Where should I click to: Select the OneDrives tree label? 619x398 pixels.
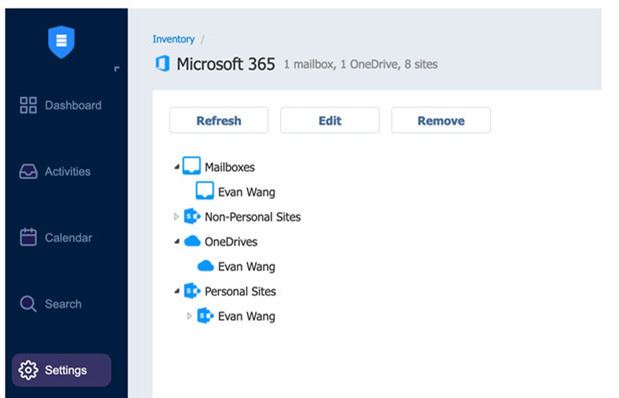(x=231, y=242)
